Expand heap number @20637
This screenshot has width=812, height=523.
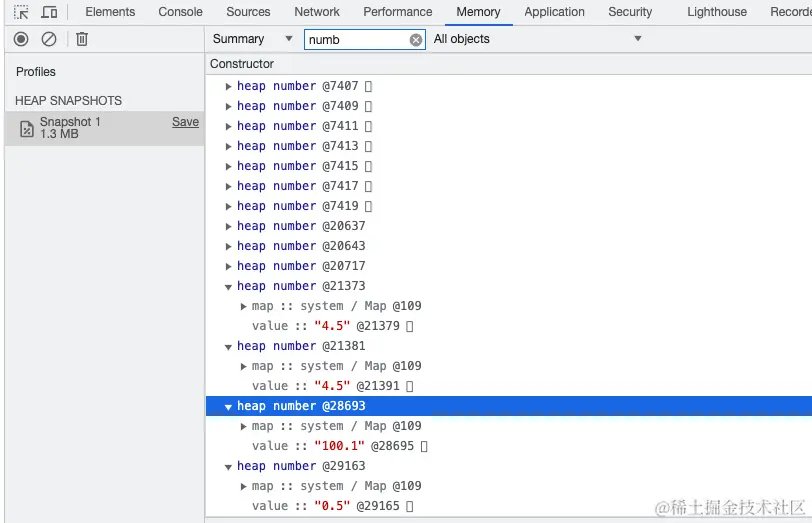[228, 227]
